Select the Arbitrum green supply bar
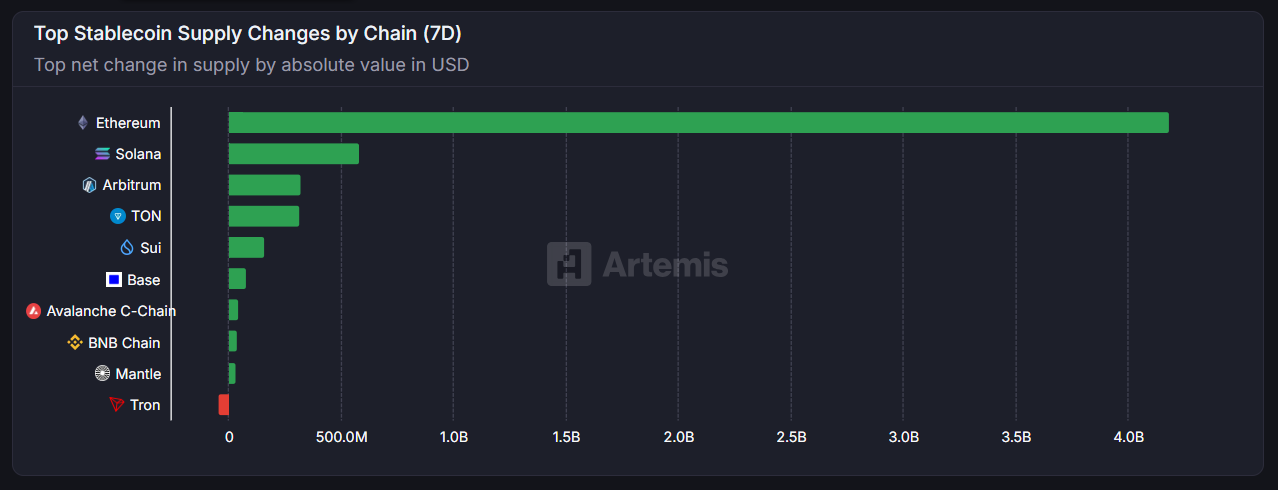The height and width of the screenshot is (490, 1278). point(265,185)
